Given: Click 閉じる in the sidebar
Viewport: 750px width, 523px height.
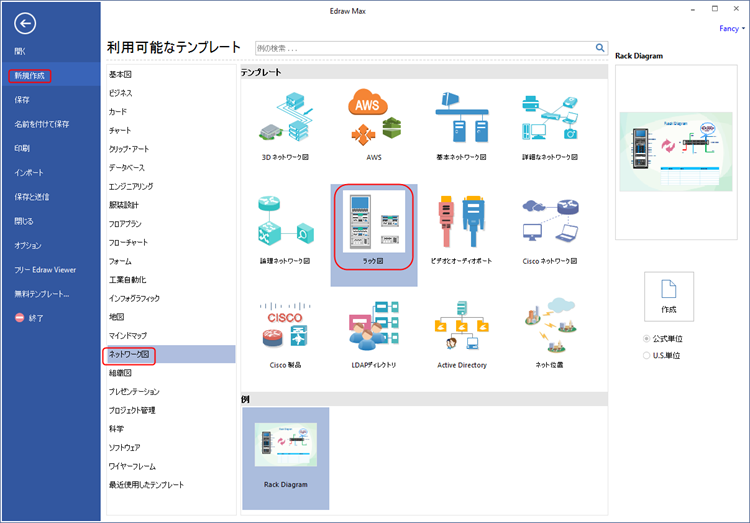Looking at the screenshot, I should (x=24, y=221).
